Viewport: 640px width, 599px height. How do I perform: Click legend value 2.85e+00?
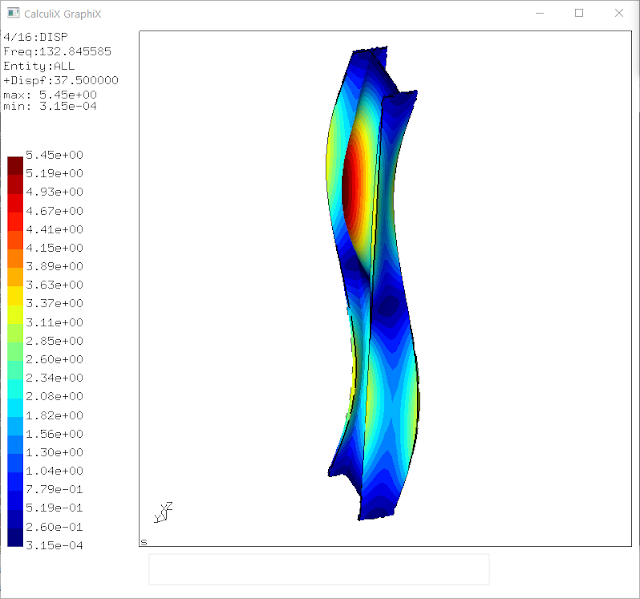point(54,341)
